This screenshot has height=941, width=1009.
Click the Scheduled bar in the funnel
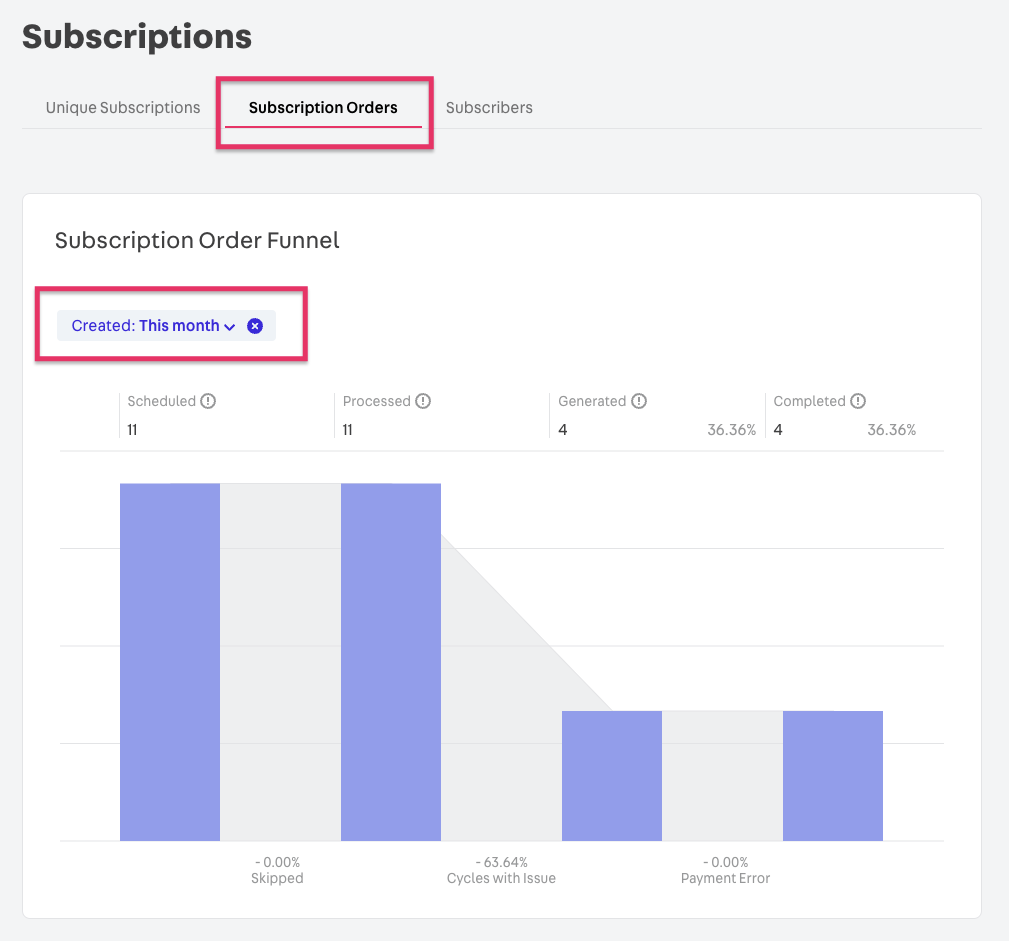pos(170,662)
